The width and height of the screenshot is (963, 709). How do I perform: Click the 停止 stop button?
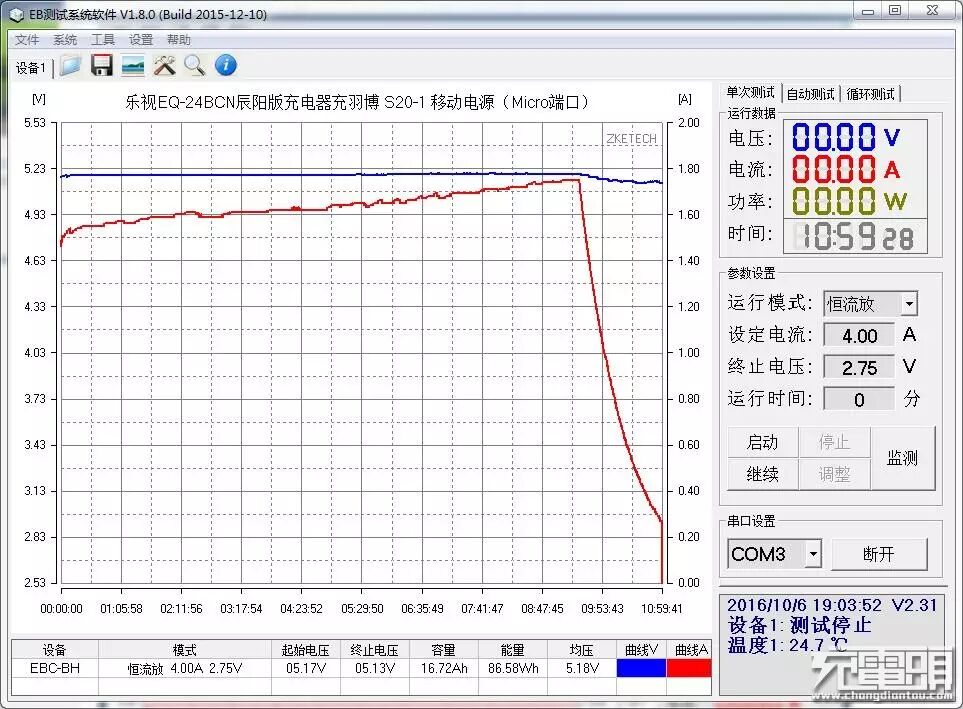834,442
